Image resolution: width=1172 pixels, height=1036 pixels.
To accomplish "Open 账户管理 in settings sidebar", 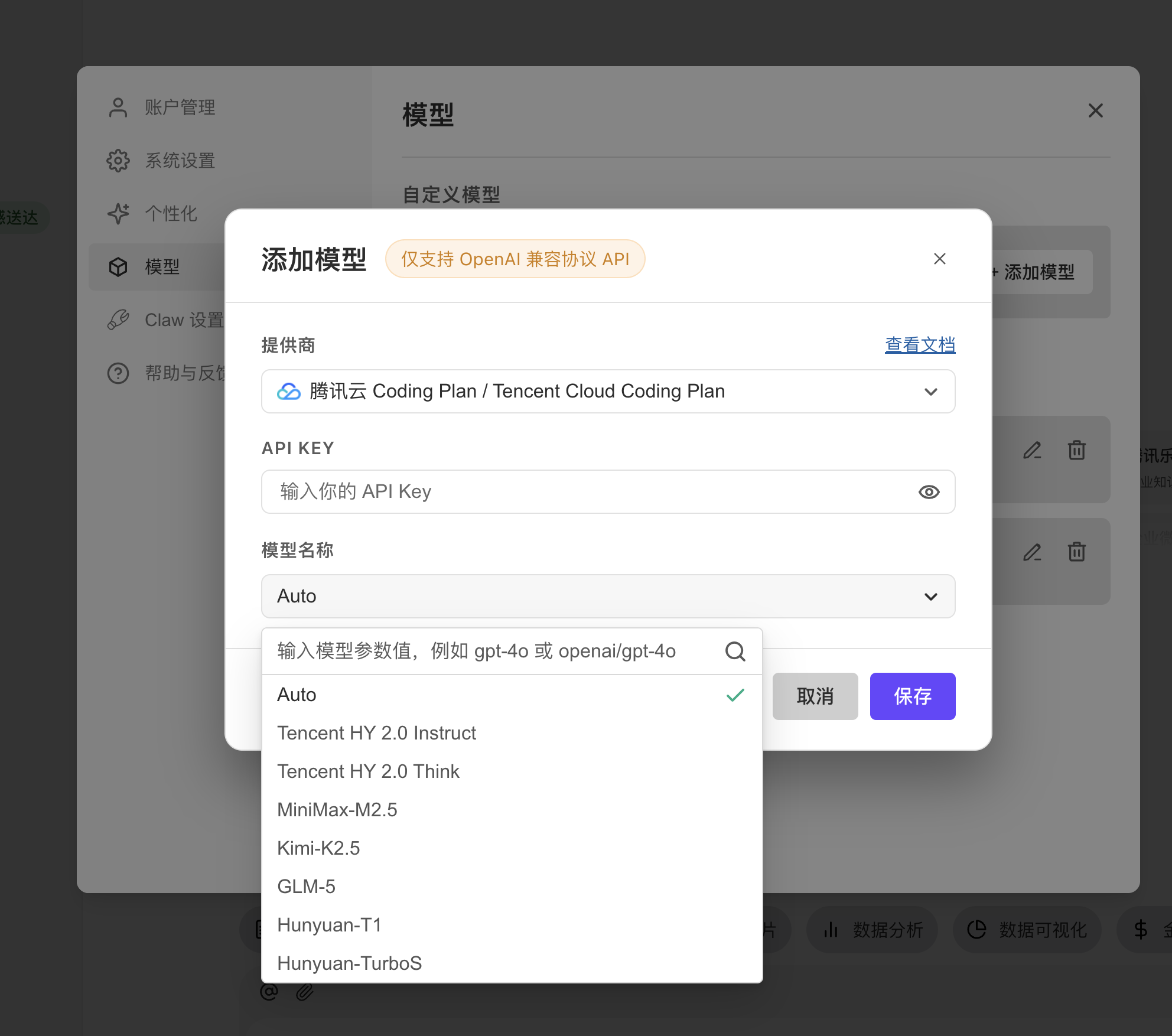I will tap(180, 107).
